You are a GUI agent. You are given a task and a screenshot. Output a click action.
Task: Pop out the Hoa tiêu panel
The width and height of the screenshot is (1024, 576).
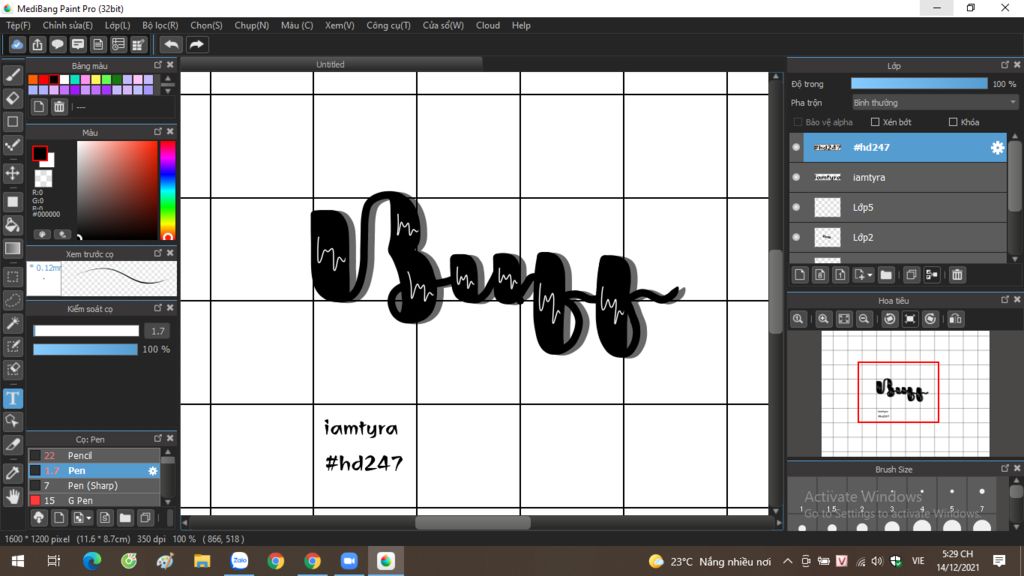tap(1004, 300)
